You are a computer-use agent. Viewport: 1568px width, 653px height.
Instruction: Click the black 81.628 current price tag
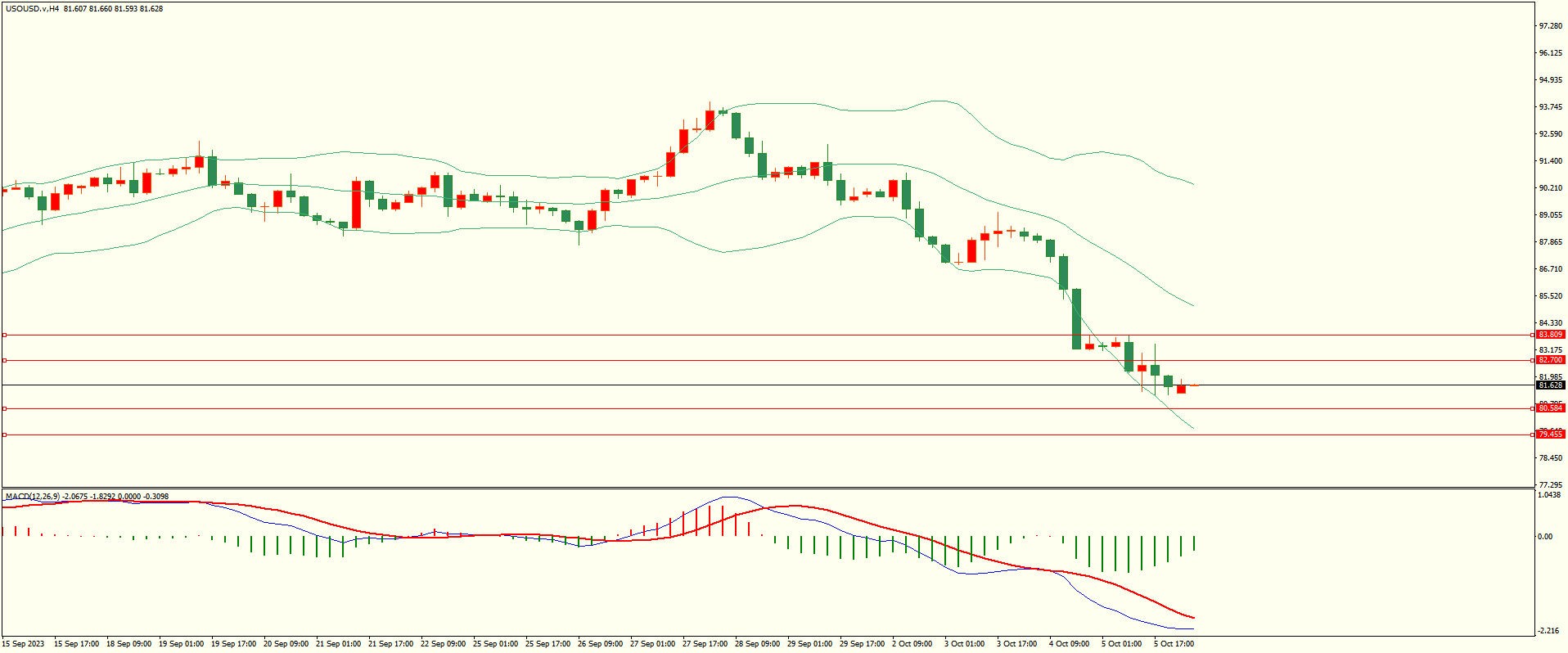coord(1550,385)
